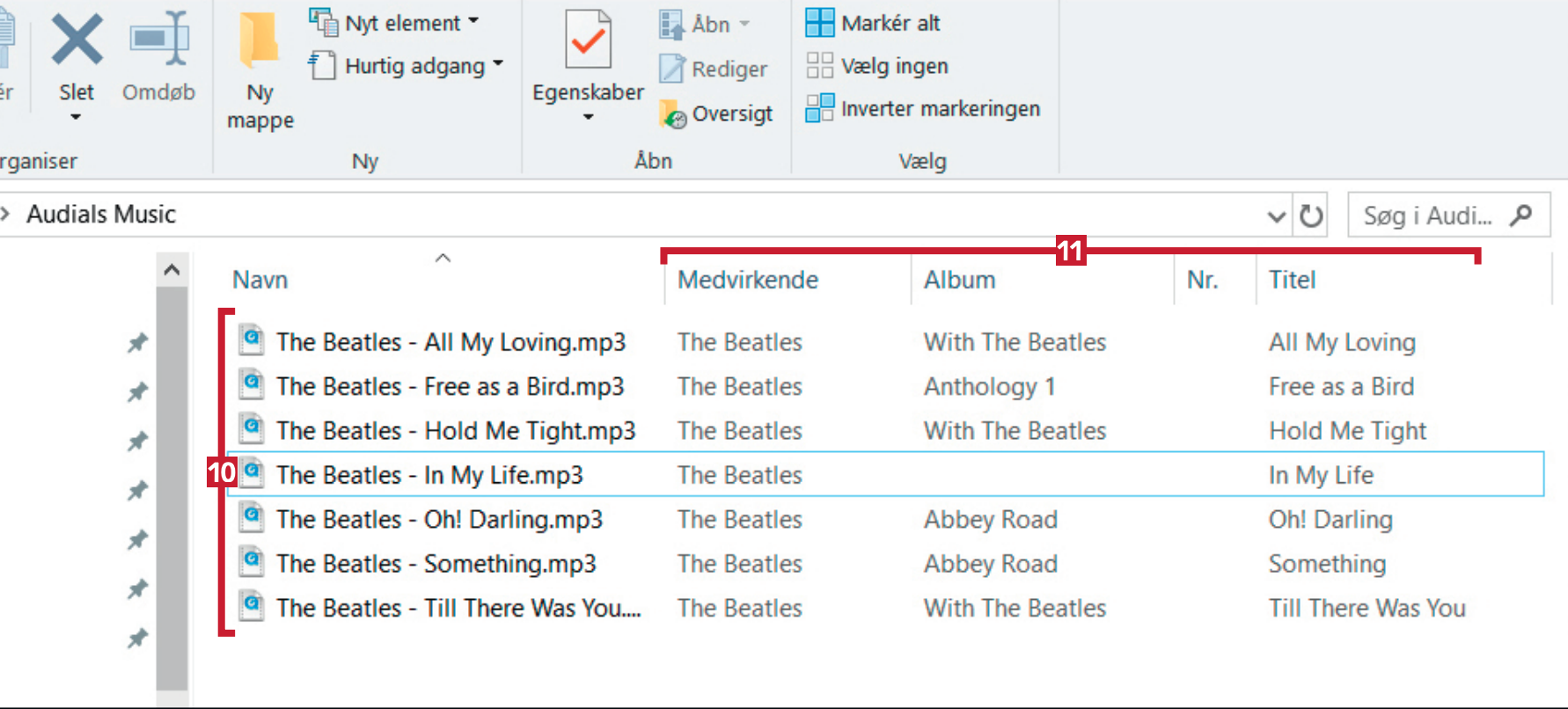Click the Rediger edit icon
The width and height of the screenshot is (1568, 709).
click(672, 69)
